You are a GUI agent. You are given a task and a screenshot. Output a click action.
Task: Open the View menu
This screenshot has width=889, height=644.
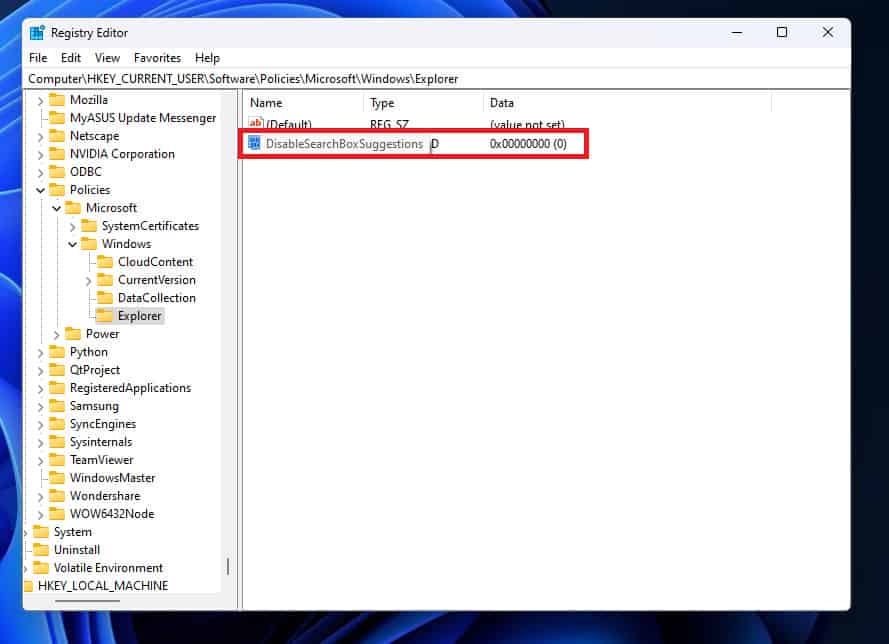pyautogui.click(x=107, y=58)
